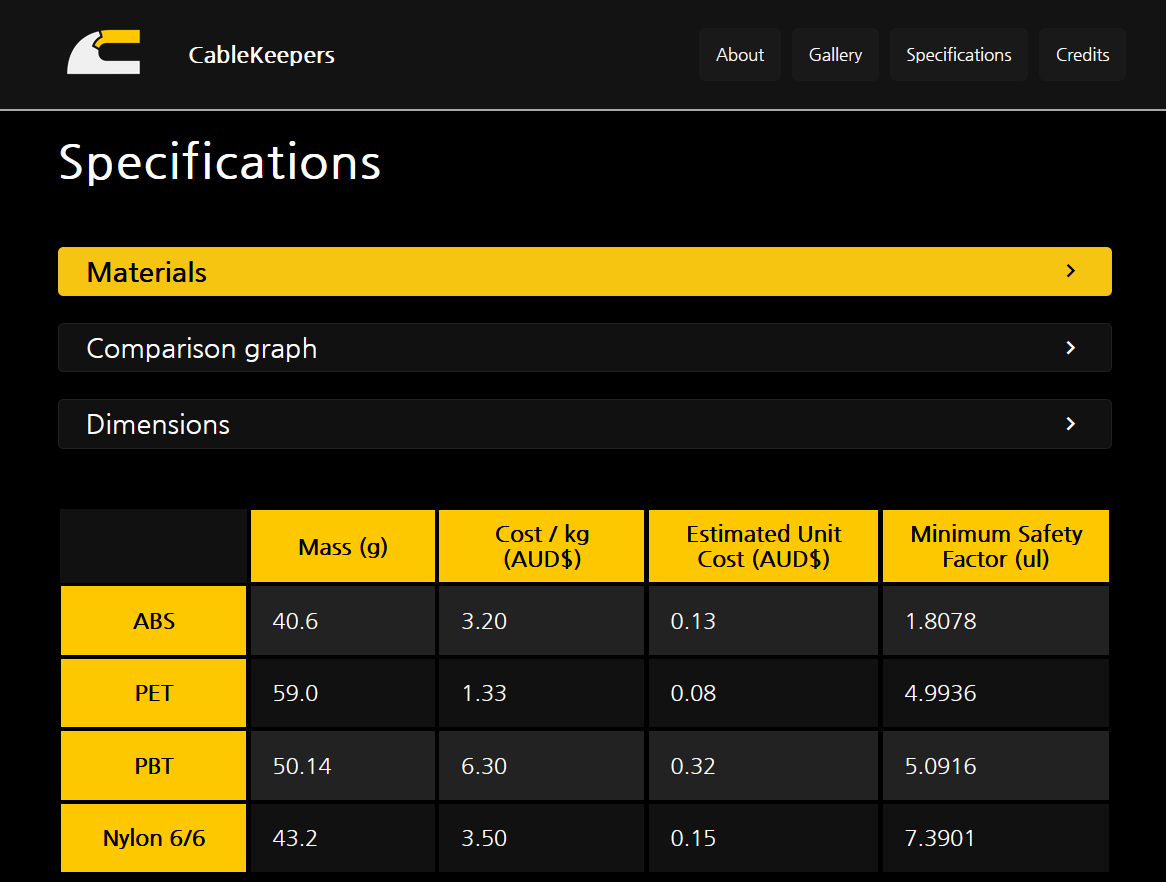This screenshot has height=882, width=1166.
Task: Go to the Gallery page
Action: (x=835, y=55)
